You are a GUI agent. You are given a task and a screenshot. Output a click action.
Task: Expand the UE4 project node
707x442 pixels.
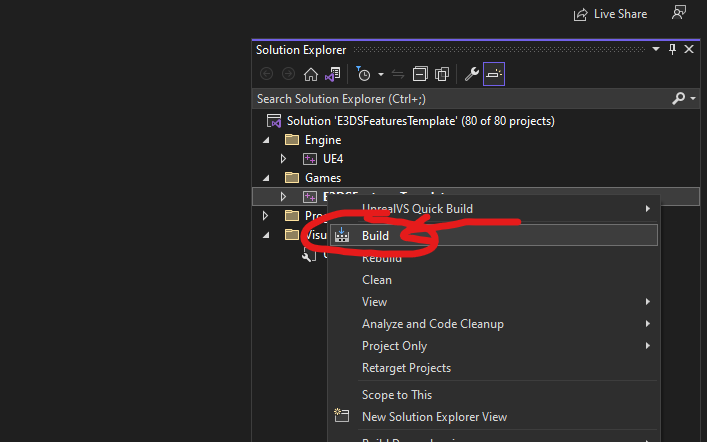coord(283,159)
